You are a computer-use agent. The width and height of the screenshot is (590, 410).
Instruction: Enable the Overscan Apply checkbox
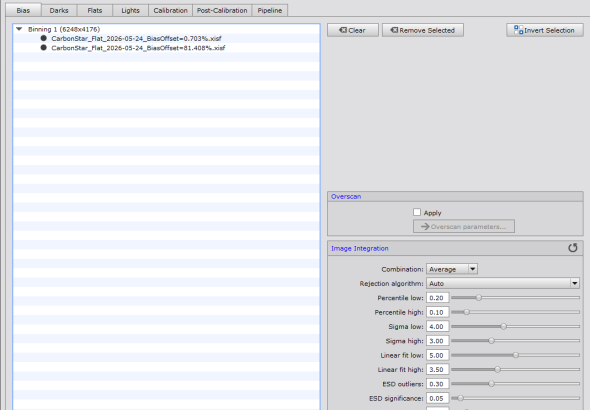[417, 213]
